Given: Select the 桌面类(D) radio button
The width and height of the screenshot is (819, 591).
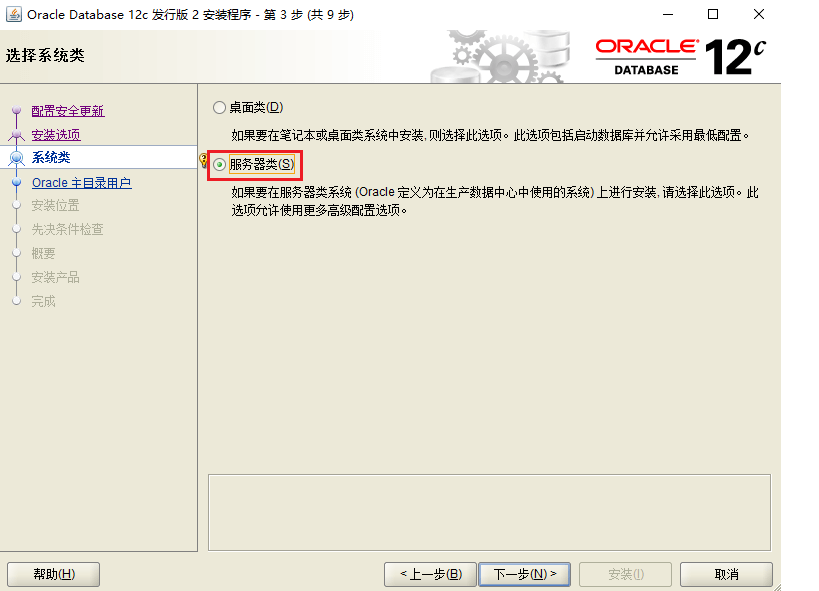Looking at the screenshot, I should coord(219,108).
